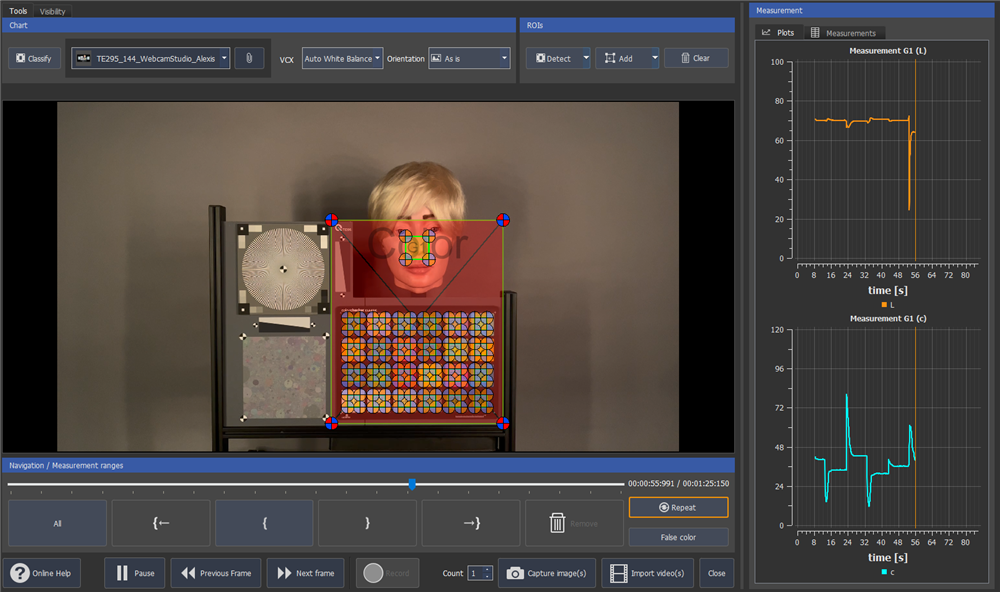
Task: Click the '{←' jump to range start button
Action: 161,523
